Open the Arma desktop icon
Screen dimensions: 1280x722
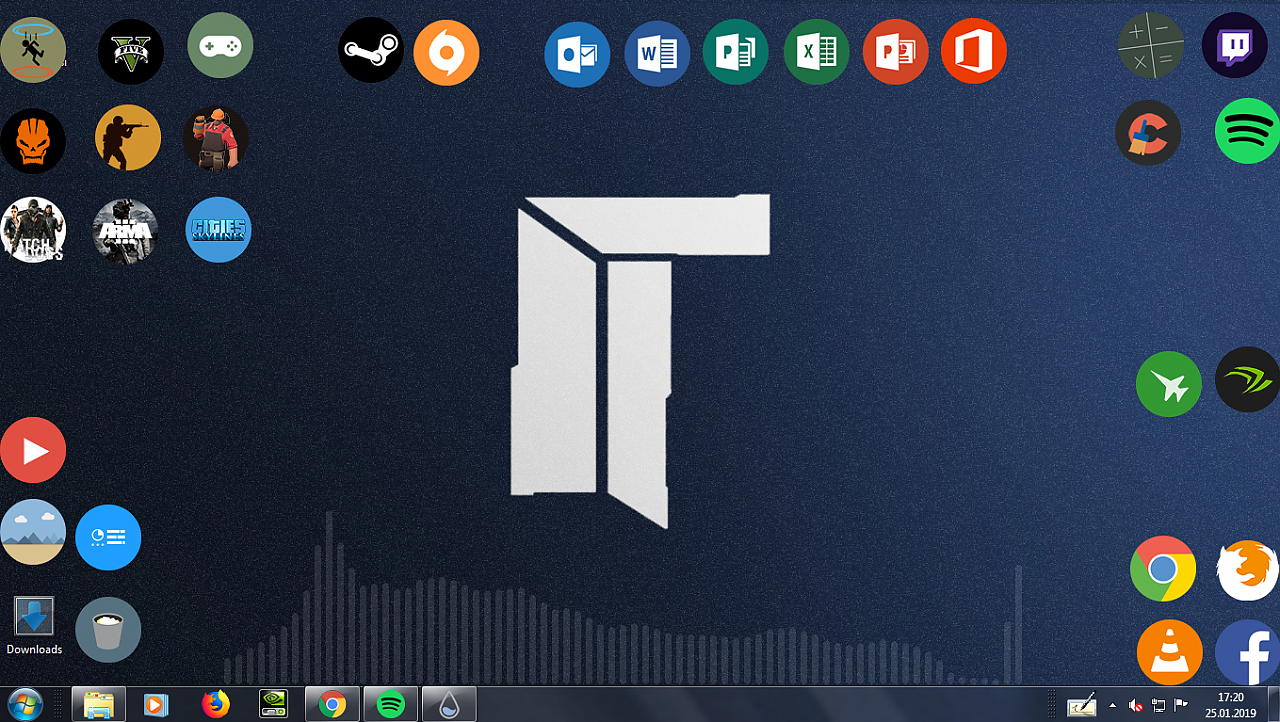125,232
